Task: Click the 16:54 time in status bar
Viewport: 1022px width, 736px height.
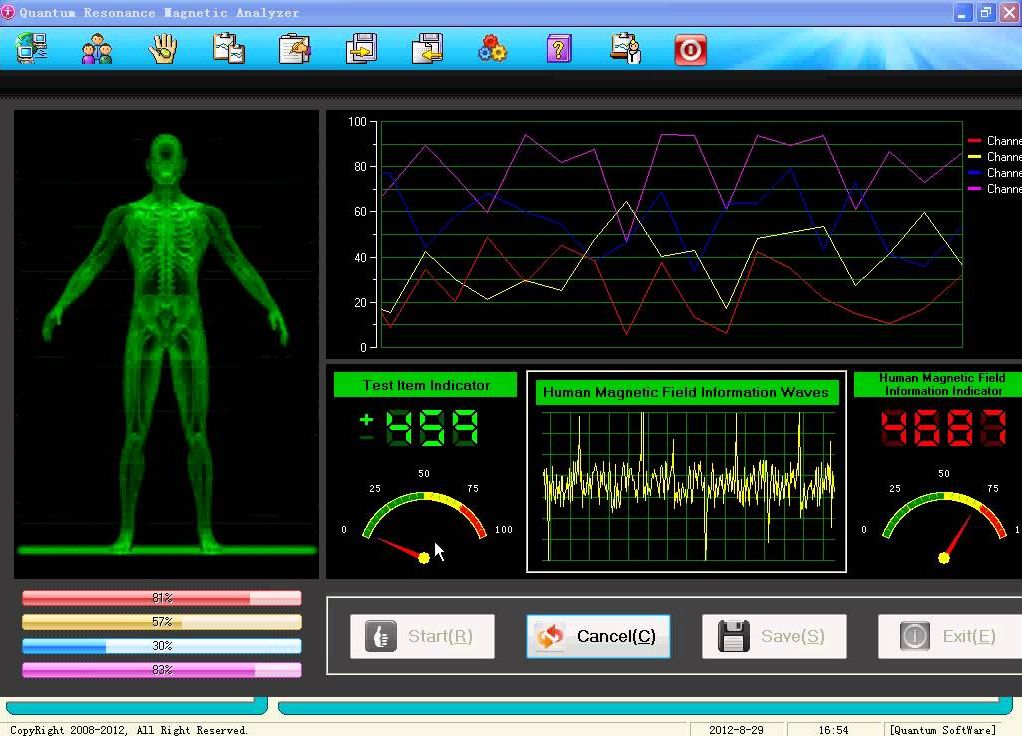Action: click(833, 730)
